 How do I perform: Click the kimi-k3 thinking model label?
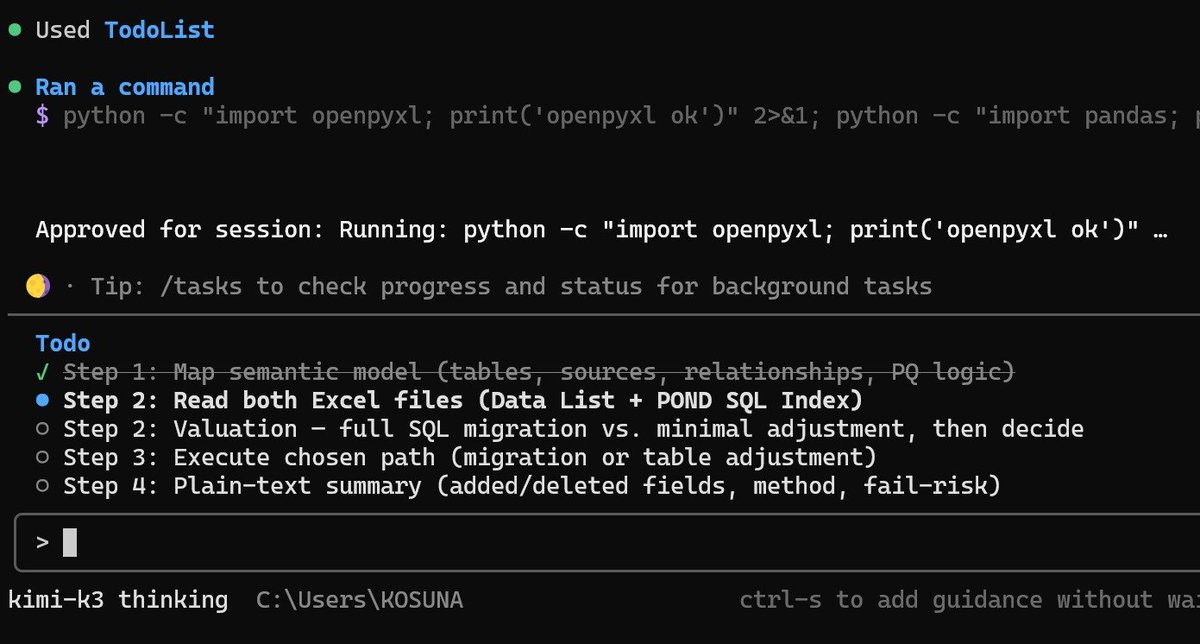click(x=118, y=600)
